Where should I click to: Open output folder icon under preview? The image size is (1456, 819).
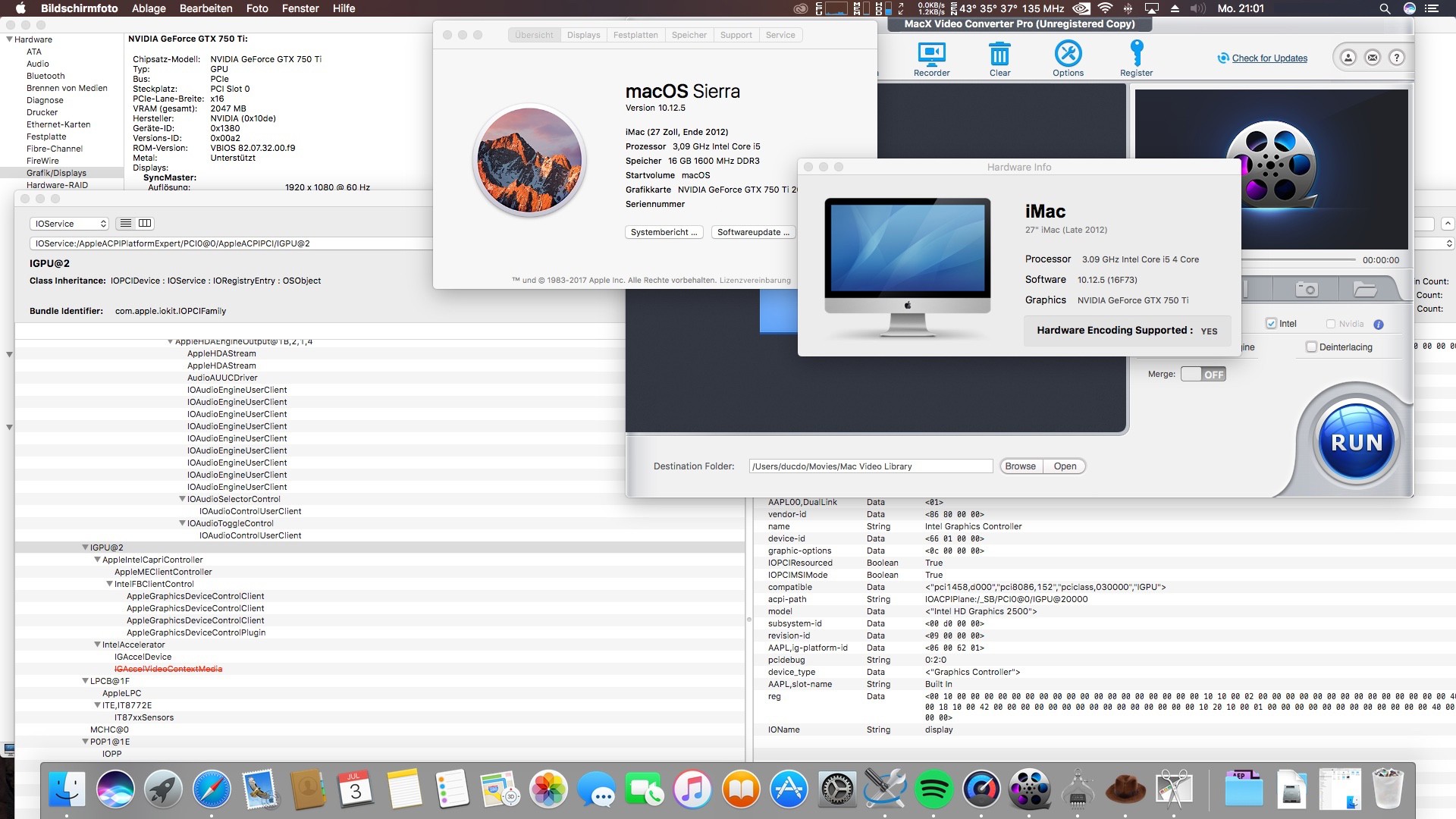tap(1364, 289)
